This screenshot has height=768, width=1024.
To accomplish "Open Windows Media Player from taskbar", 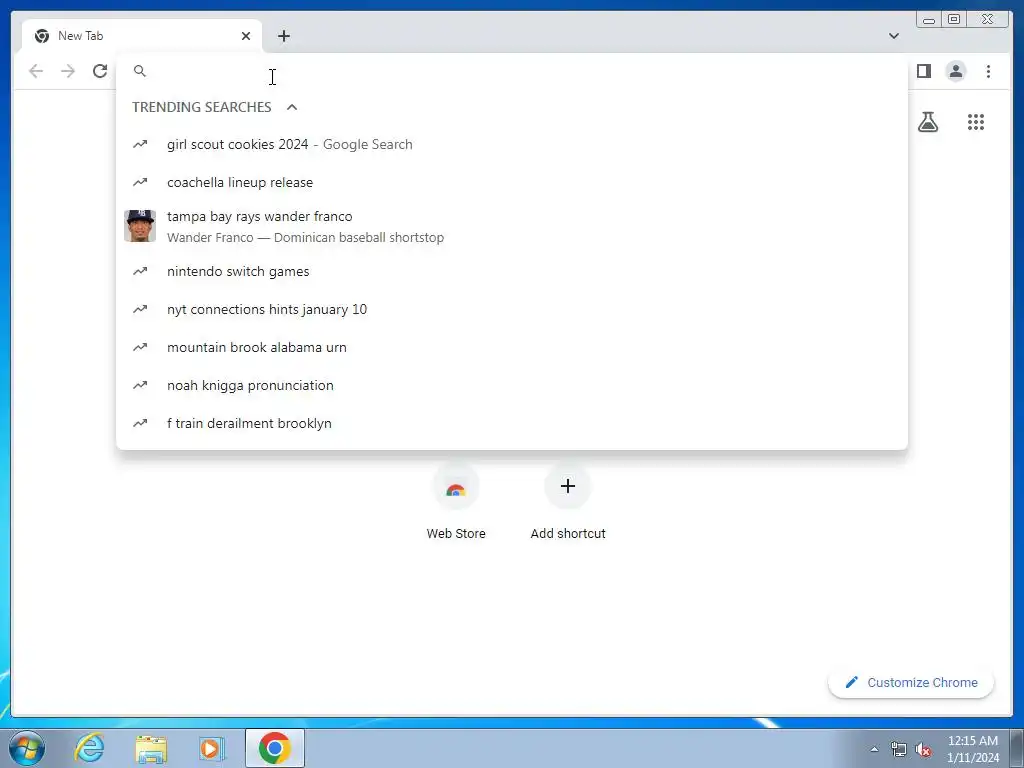I will tap(212, 748).
